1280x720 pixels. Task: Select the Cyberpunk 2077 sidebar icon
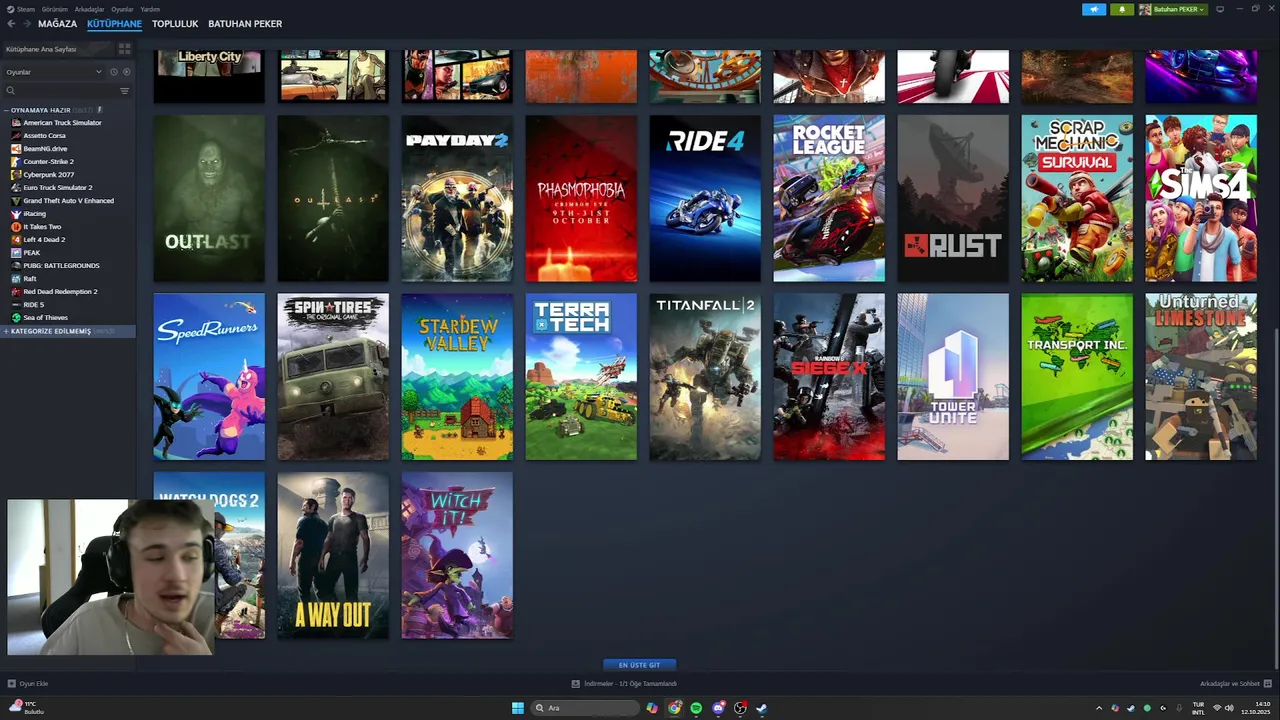pos(15,175)
